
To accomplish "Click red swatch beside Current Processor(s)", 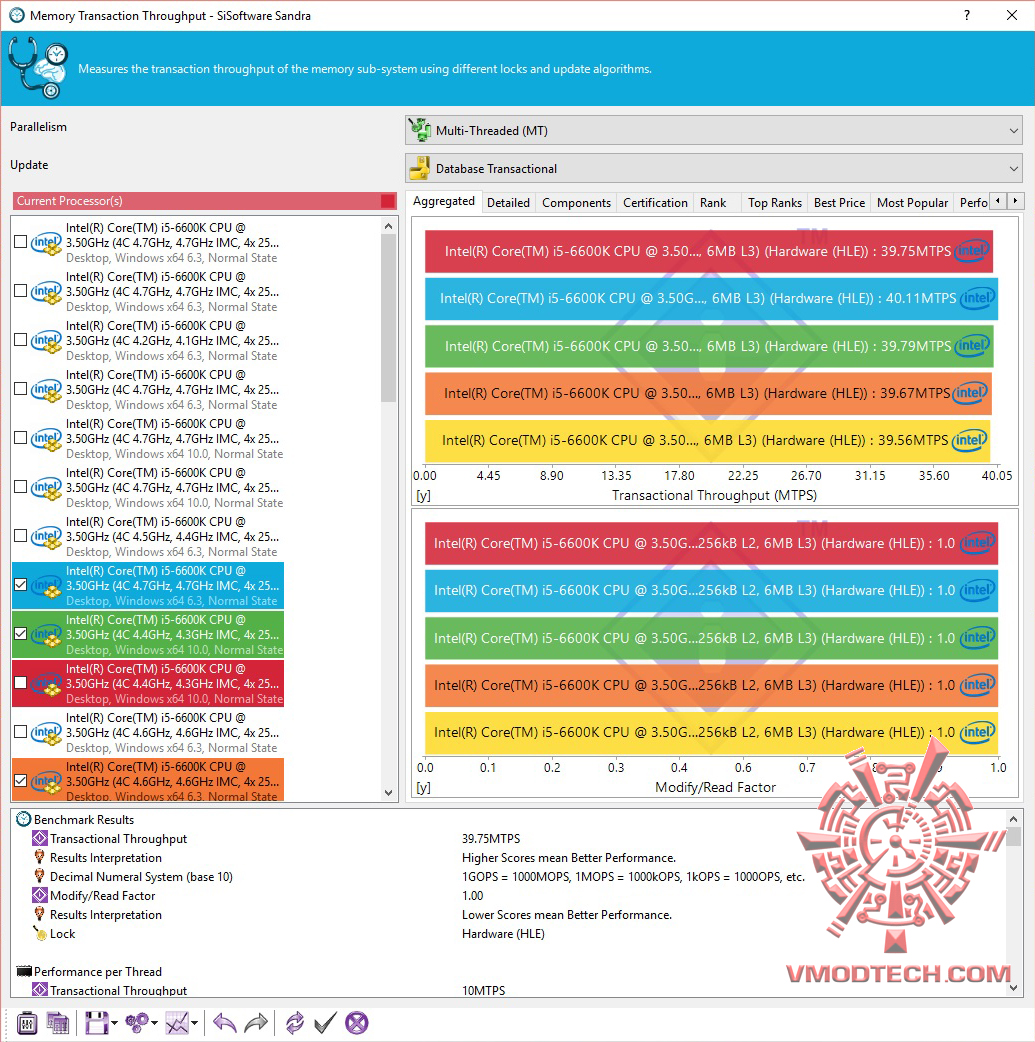I will coord(388,201).
